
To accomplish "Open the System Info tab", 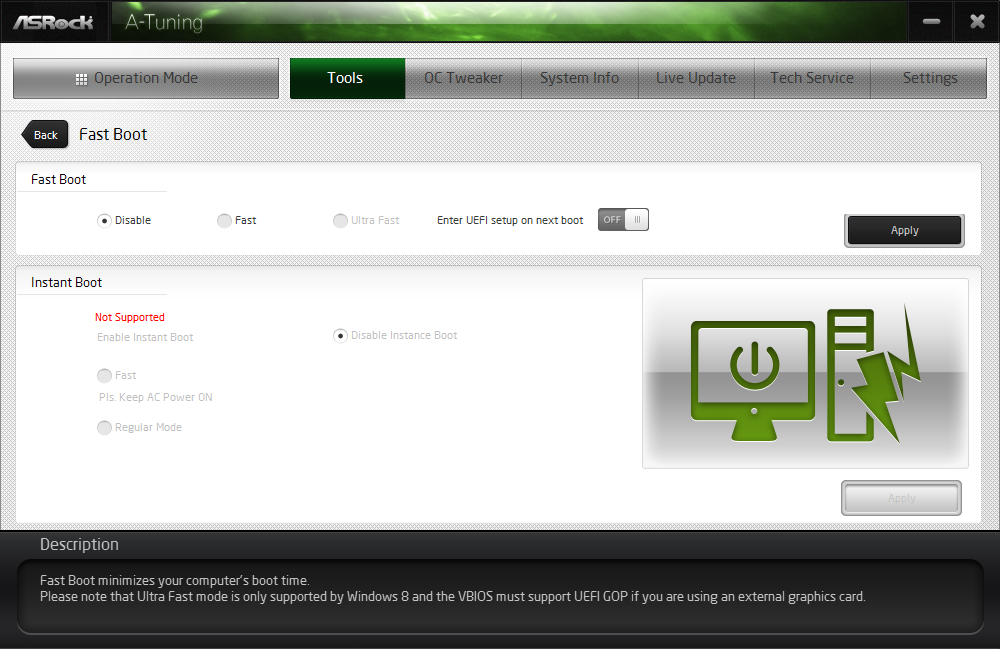I will [579, 78].
